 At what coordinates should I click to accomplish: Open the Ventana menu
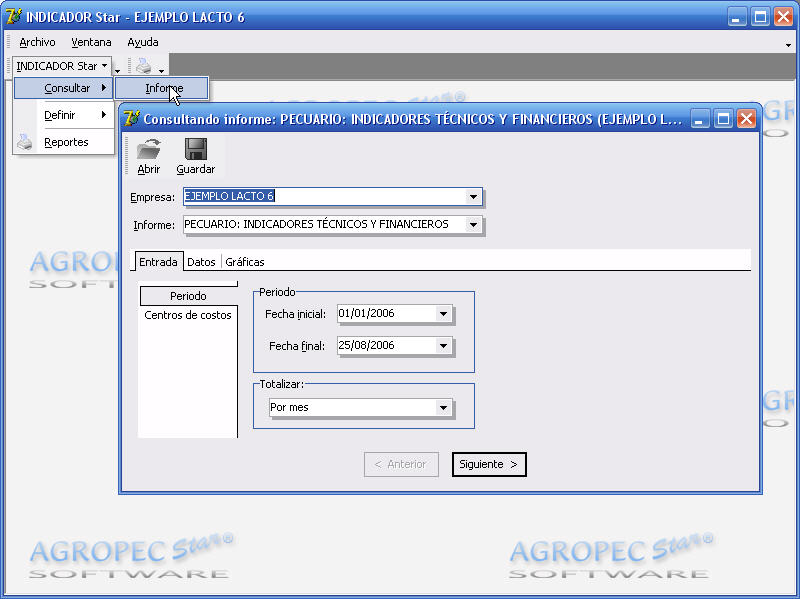tap(91, 42)
